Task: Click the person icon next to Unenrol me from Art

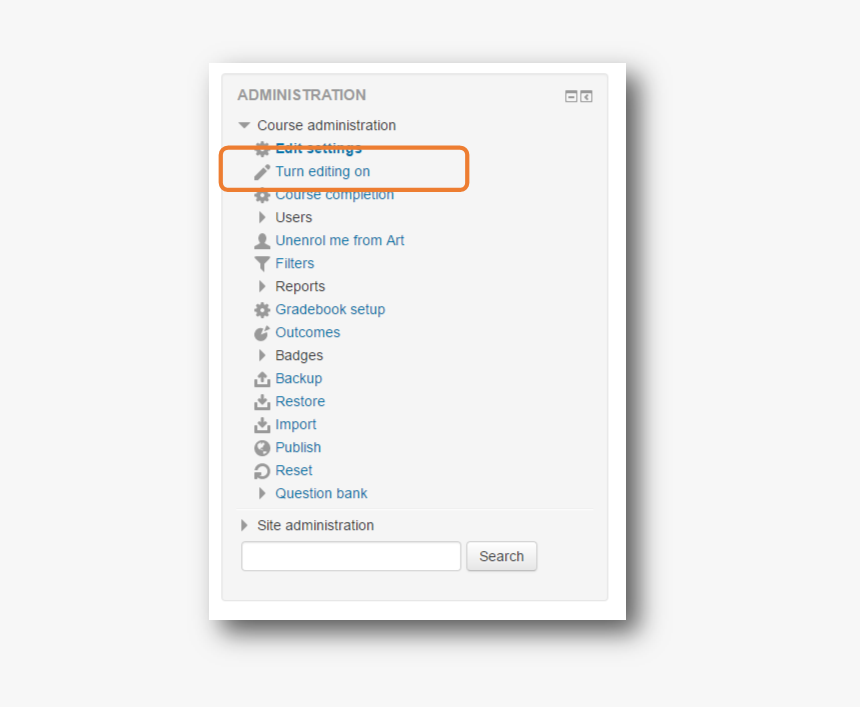Action: (x=262, y=240)
